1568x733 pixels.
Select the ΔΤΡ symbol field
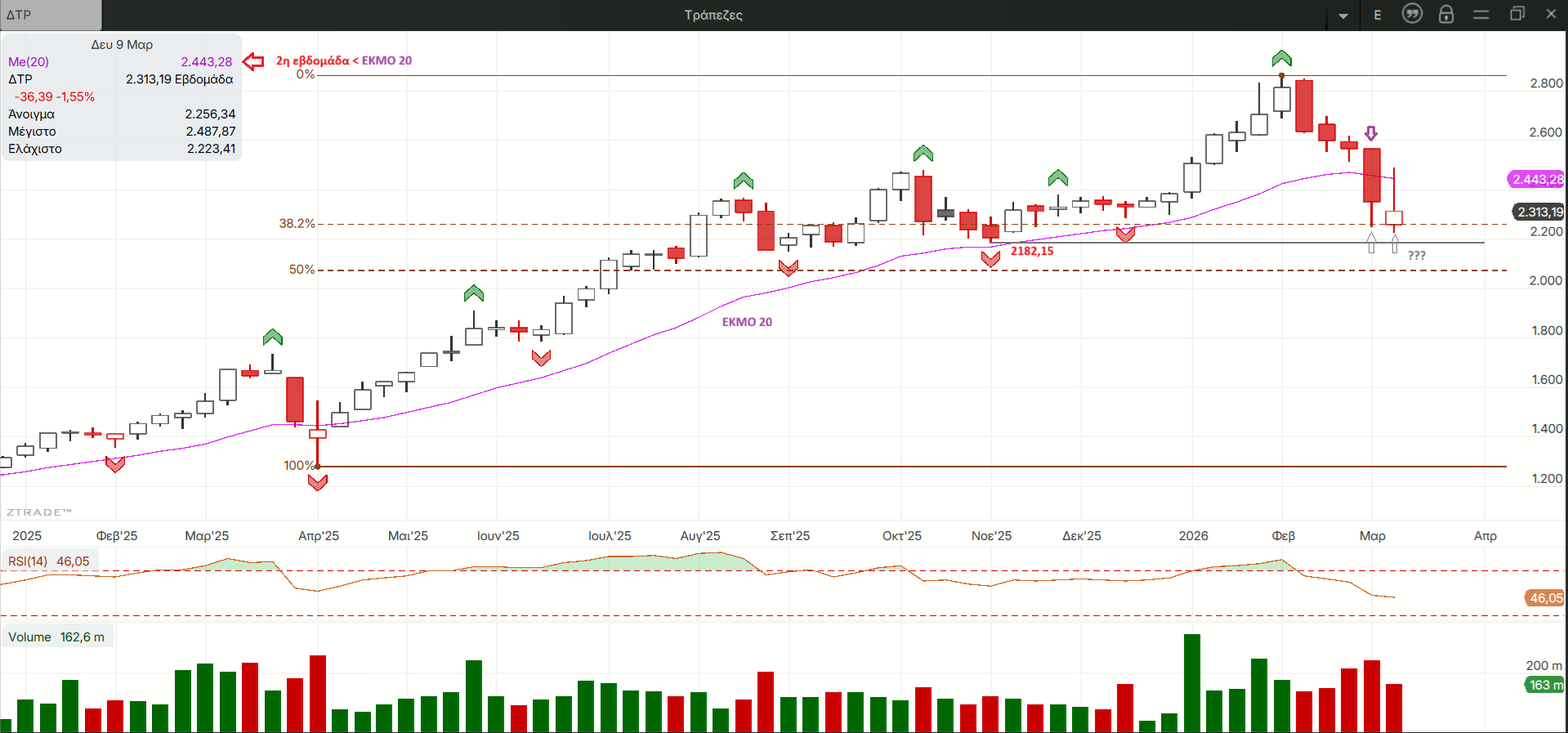pyautogui.click(x=51, y=15)
